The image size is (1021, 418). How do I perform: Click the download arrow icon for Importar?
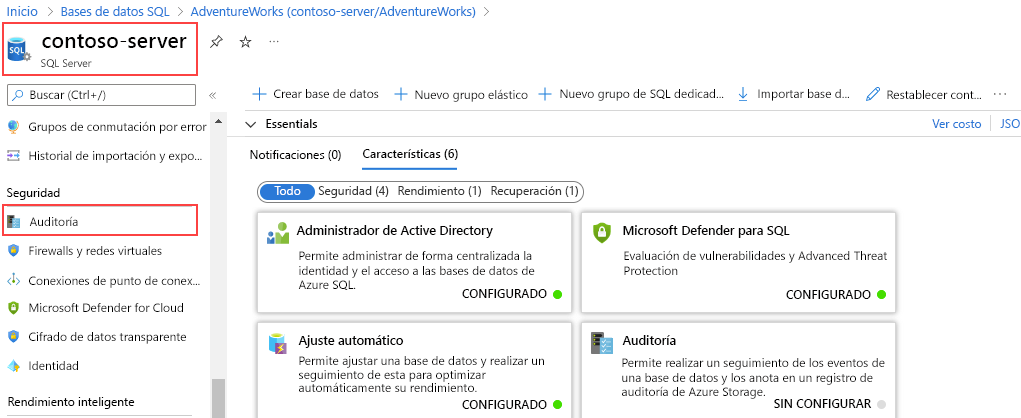(743, 94)
